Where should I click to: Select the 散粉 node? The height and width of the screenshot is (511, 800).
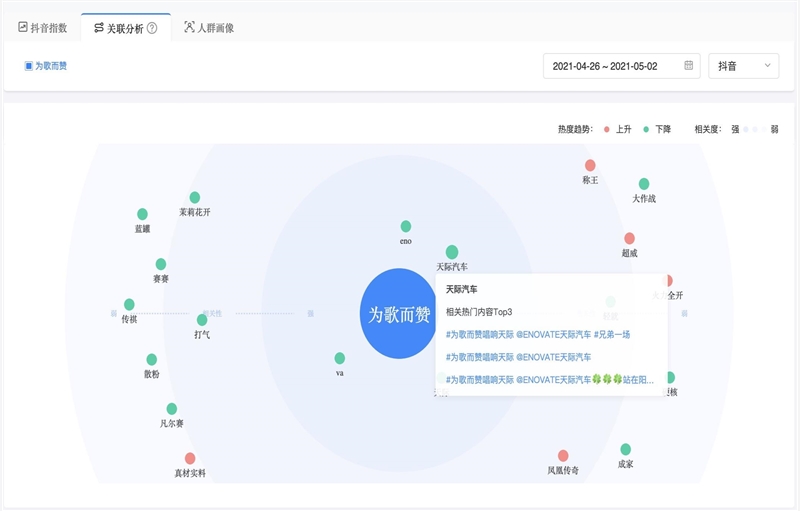[152, 360]
